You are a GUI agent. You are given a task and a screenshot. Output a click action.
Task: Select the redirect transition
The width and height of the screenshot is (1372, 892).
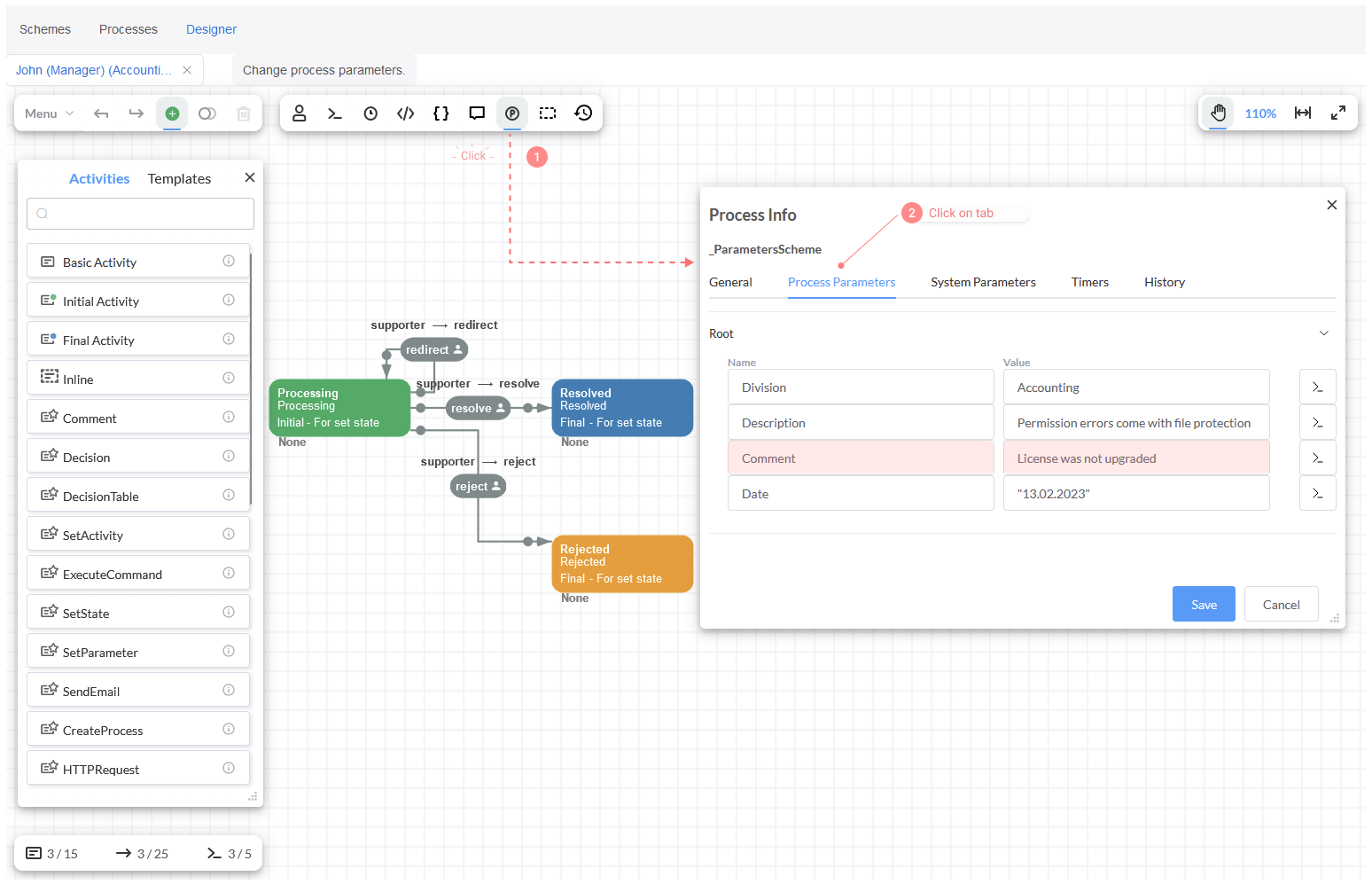coord(434,350)
